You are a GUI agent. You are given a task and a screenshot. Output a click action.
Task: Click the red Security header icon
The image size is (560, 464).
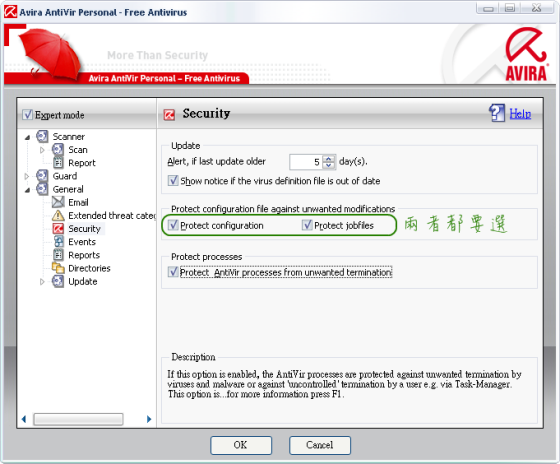click(169, 115)
